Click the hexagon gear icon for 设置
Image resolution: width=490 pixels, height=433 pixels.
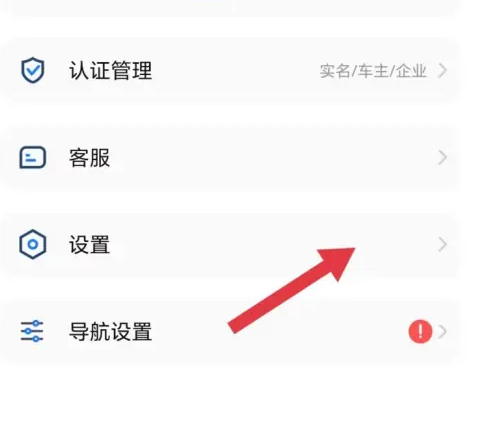32,244
